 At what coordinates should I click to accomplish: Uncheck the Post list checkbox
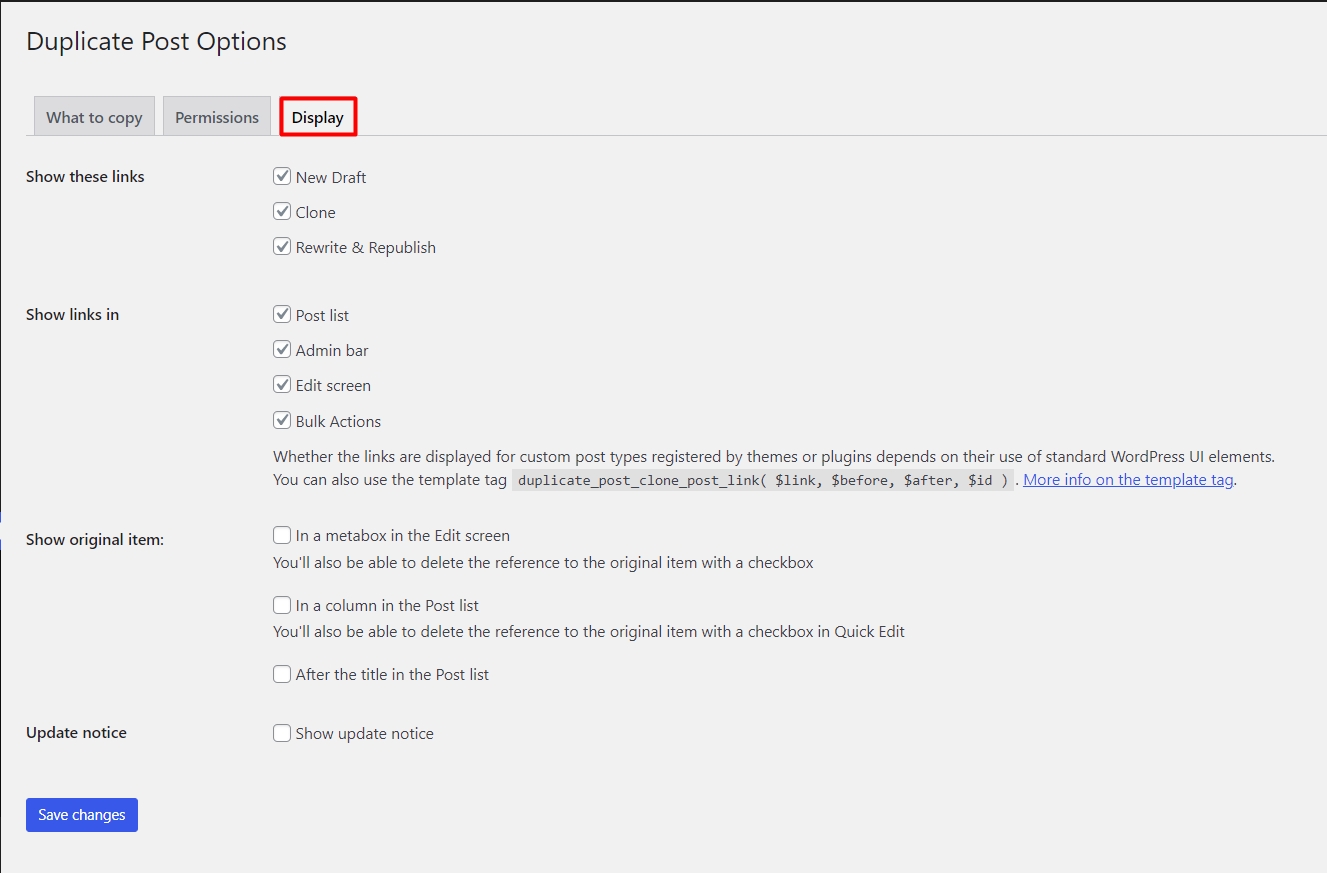coord(282,315)
